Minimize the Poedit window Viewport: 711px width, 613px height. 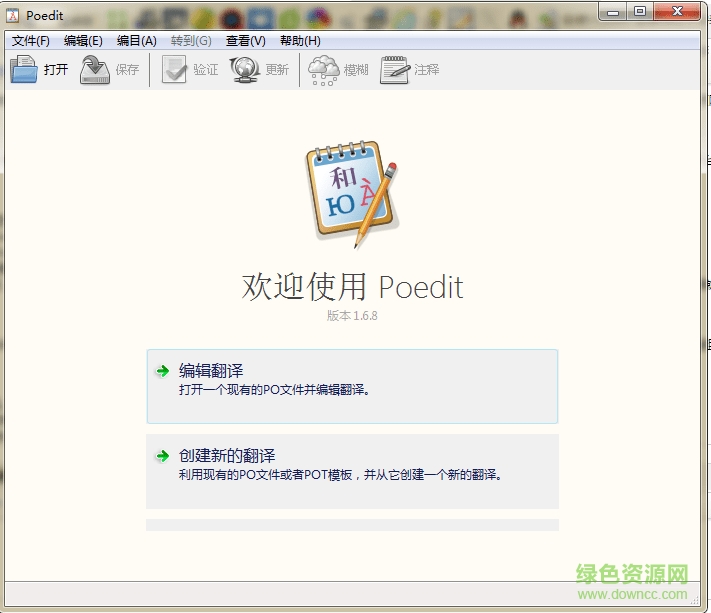[613, 11]
